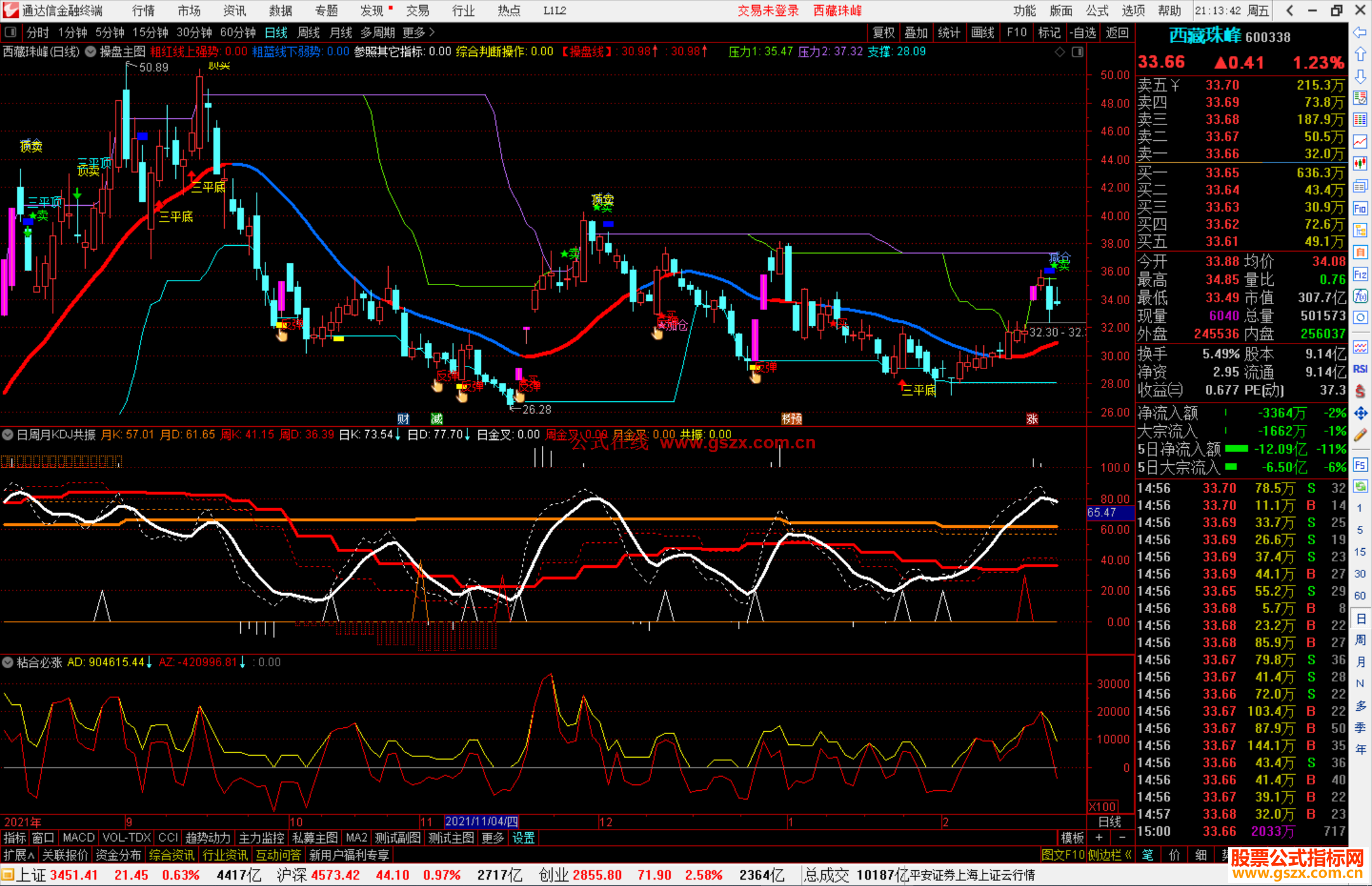Click the 涨 marker on the timeline
The width and height of the screenshot is (1372, 886).
pyautogui.click(x=1032, y=419)
